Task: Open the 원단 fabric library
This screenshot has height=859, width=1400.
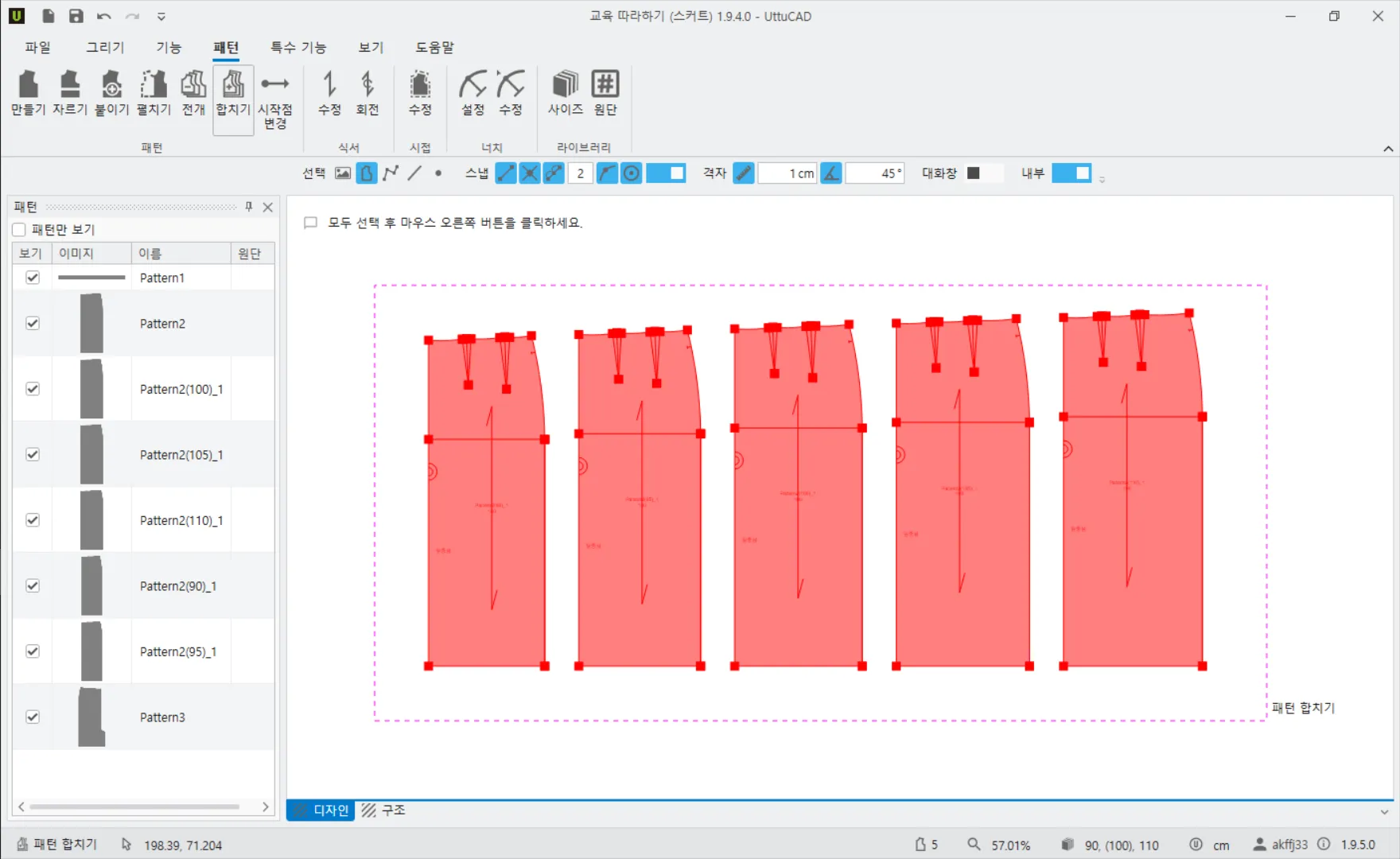Action: 605,93
